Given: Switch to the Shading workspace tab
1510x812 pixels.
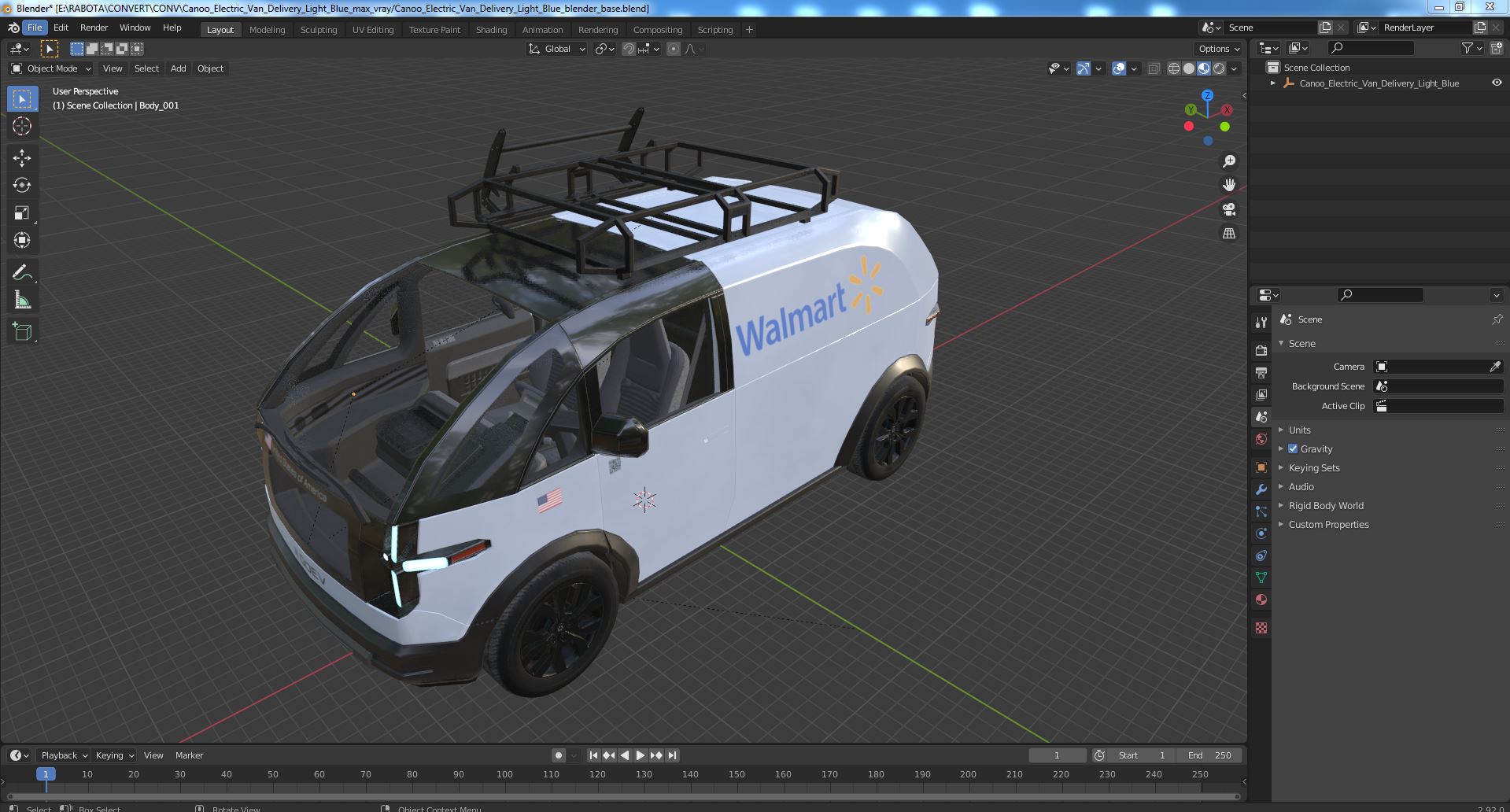Looking at the screenshot, I should coord(491,30).
